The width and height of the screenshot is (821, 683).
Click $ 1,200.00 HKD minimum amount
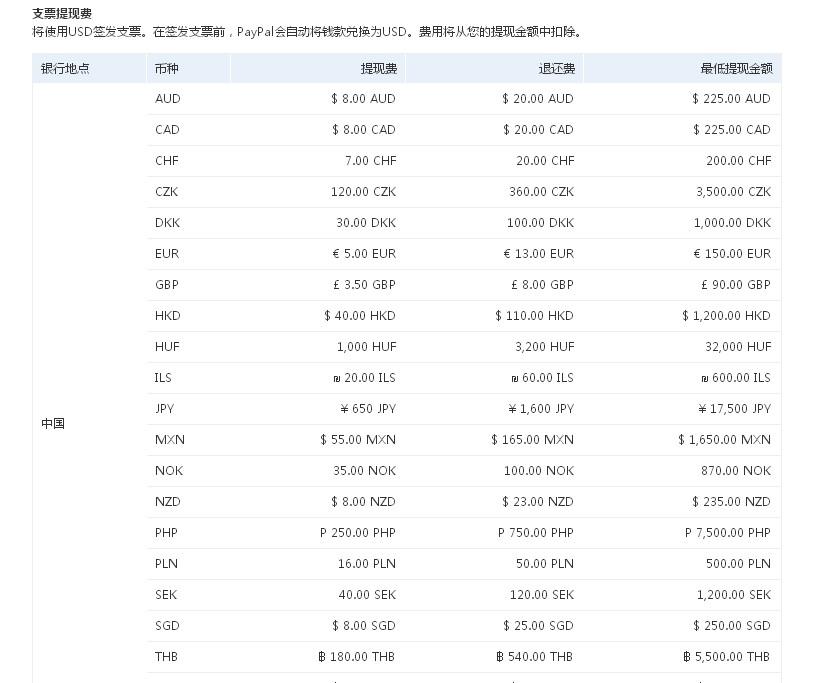726,315
